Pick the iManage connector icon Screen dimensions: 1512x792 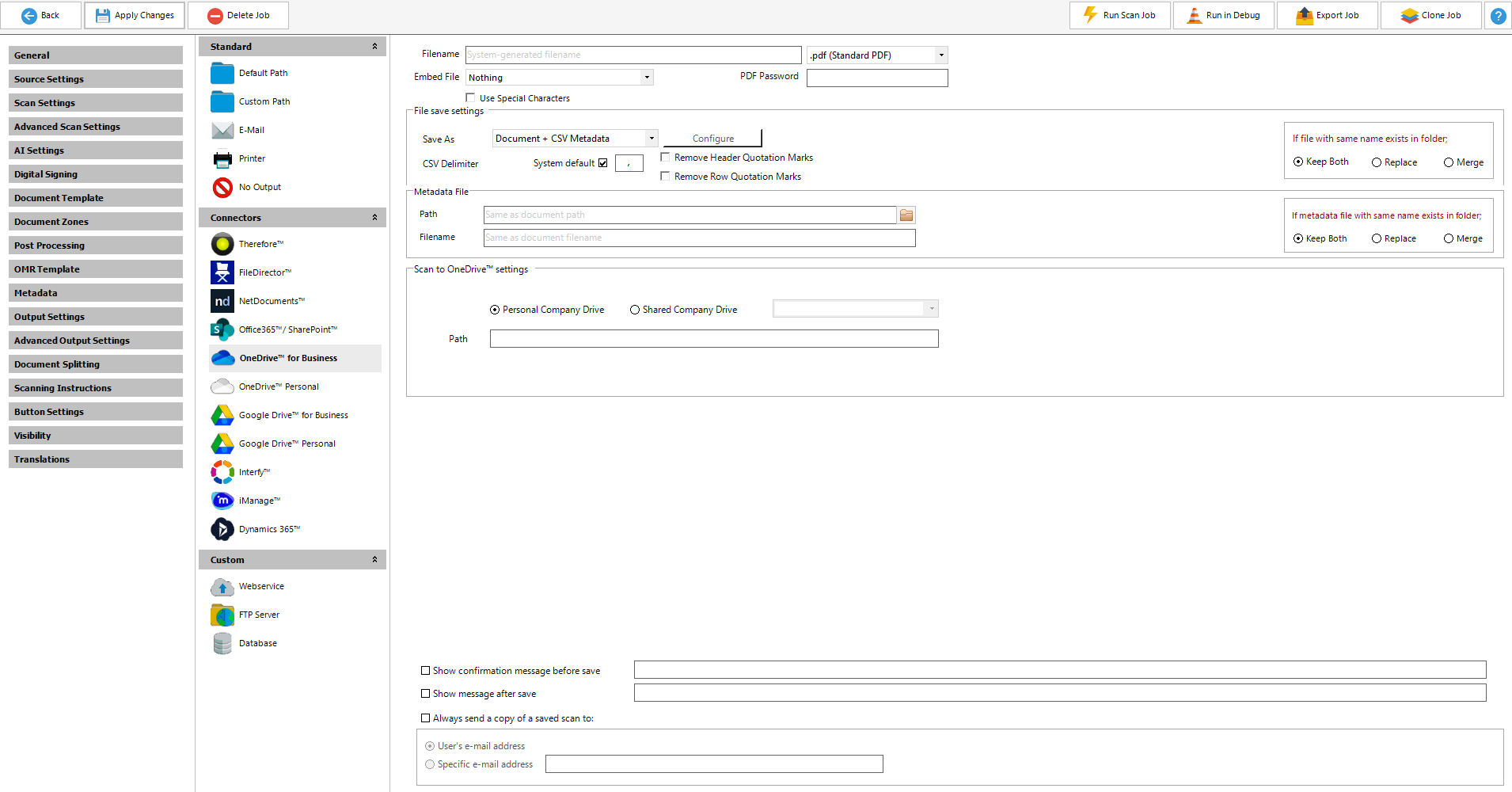click(x=222, y=501)
